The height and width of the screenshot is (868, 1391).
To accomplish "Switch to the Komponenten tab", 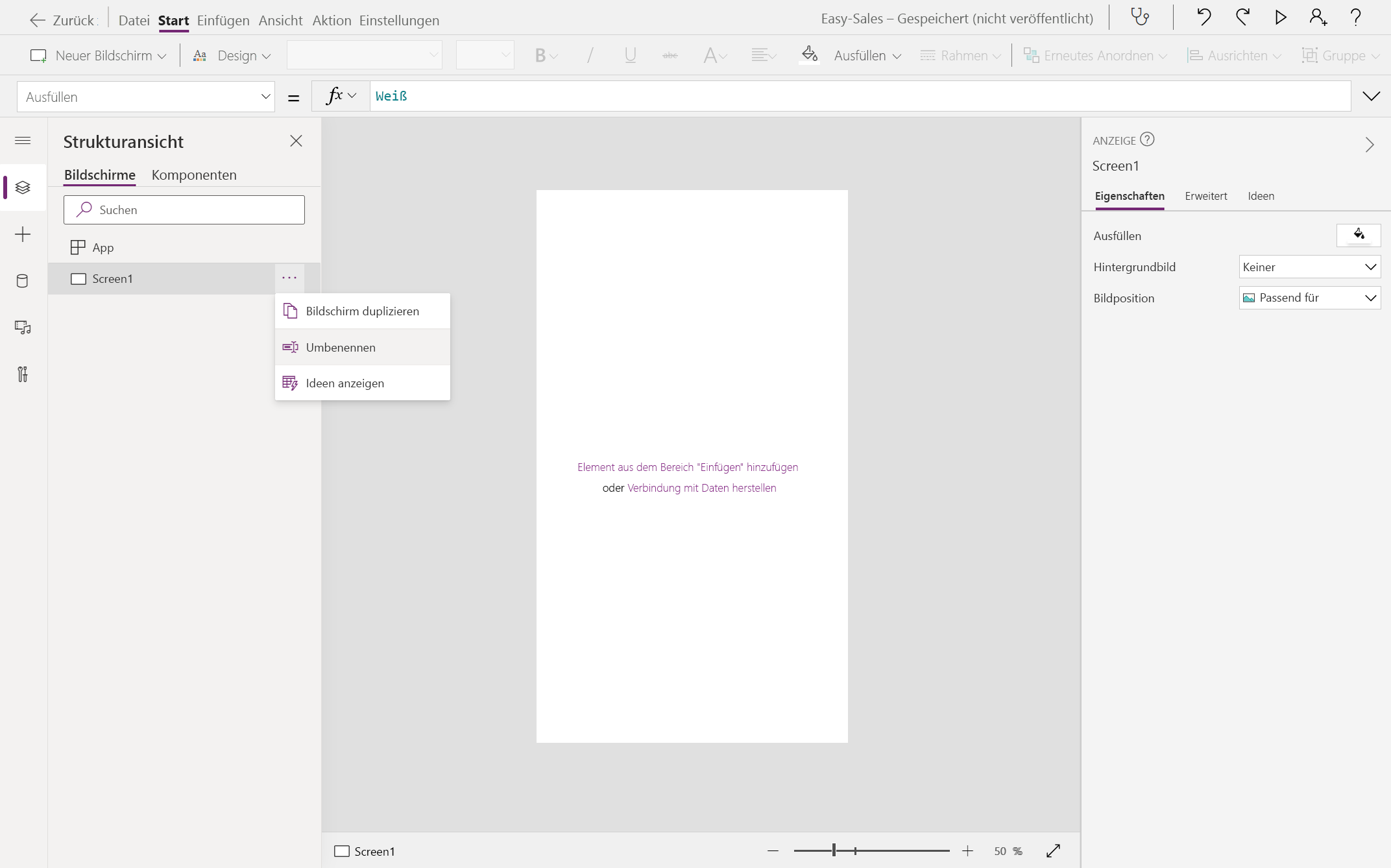I will coord(194,175).
